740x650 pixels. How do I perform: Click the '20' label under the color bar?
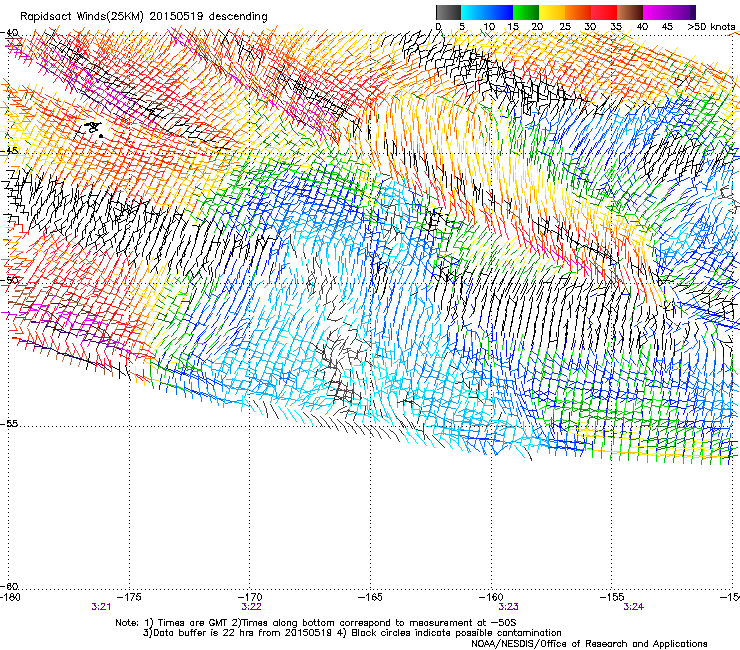coord(537,26)
